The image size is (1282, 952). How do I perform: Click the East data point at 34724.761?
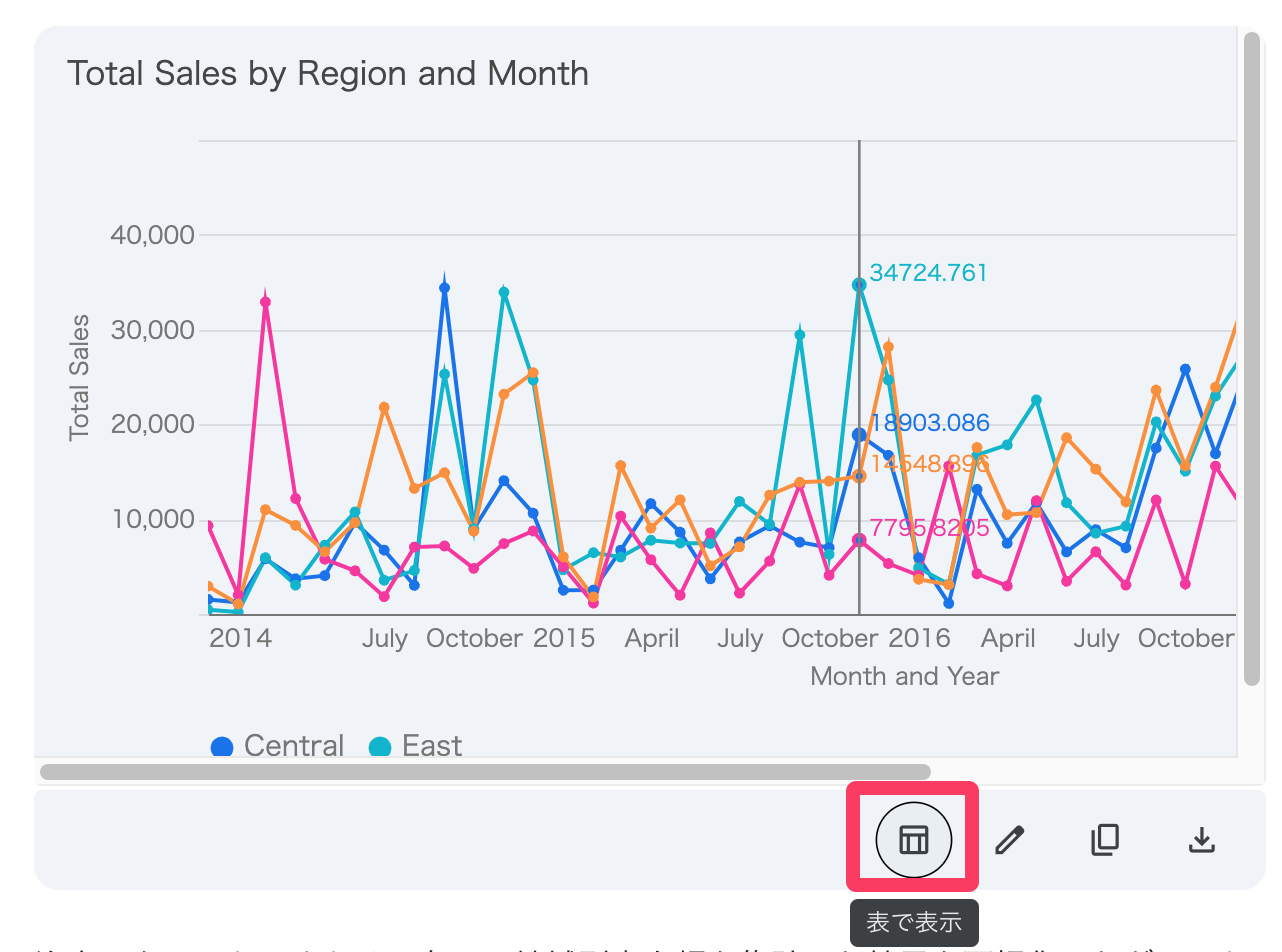[x=858, y=285]
